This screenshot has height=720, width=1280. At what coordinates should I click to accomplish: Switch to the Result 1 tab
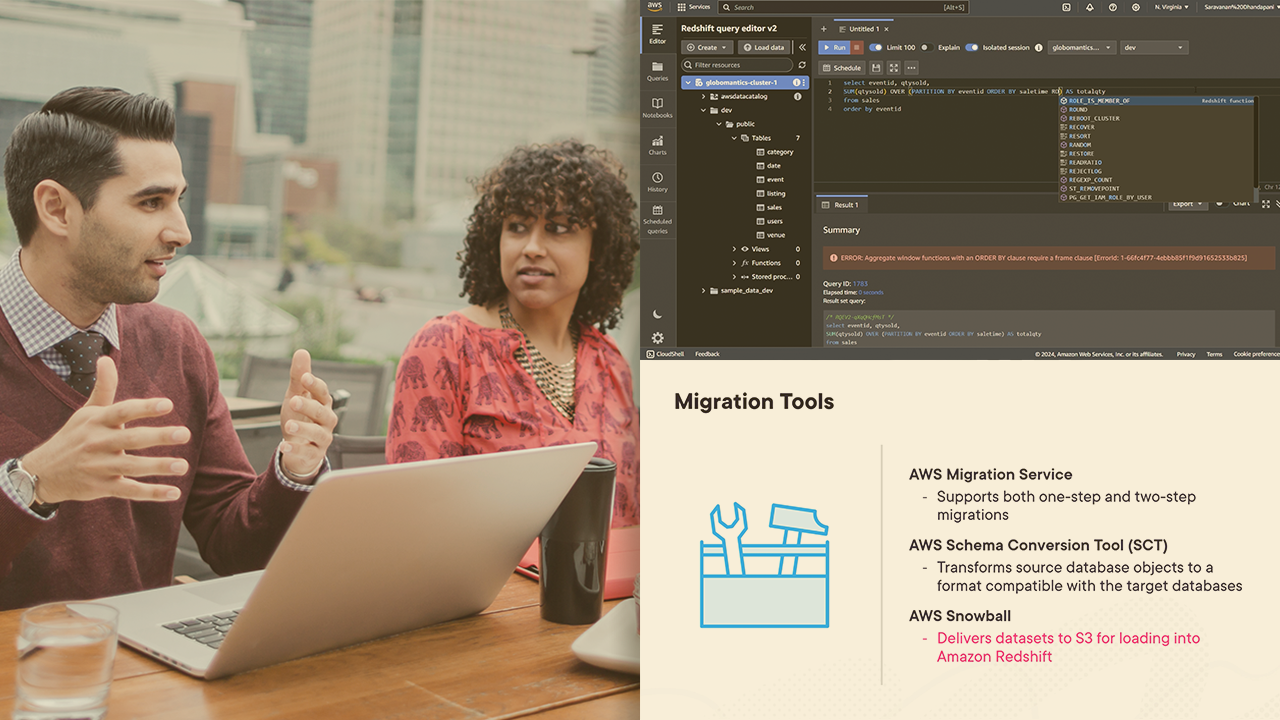click(845, 205)
